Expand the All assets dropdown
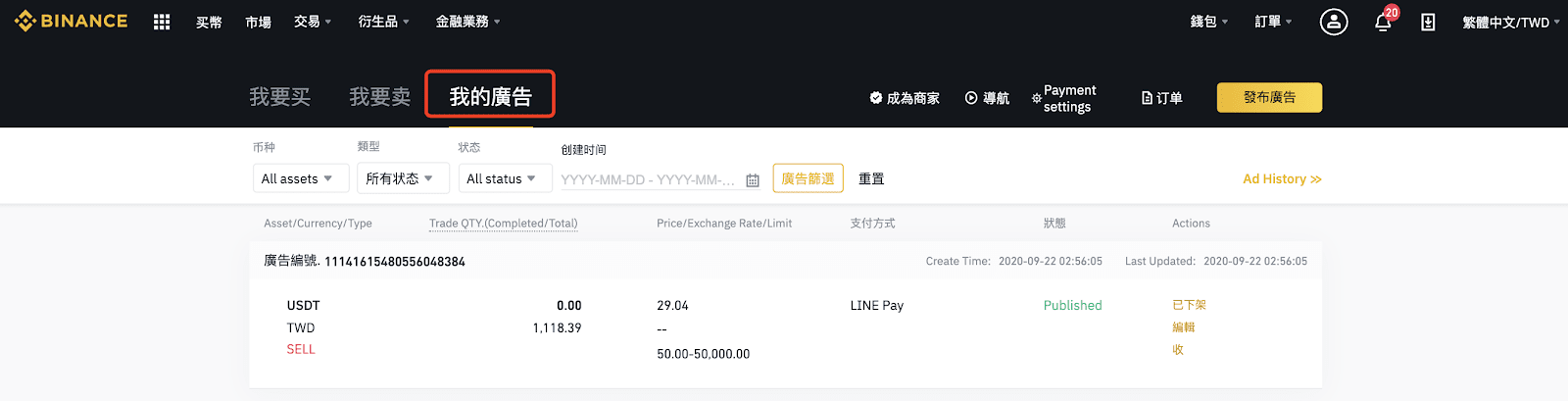The height and width of the screenshot is (401, 1568). tap(301, 178)
